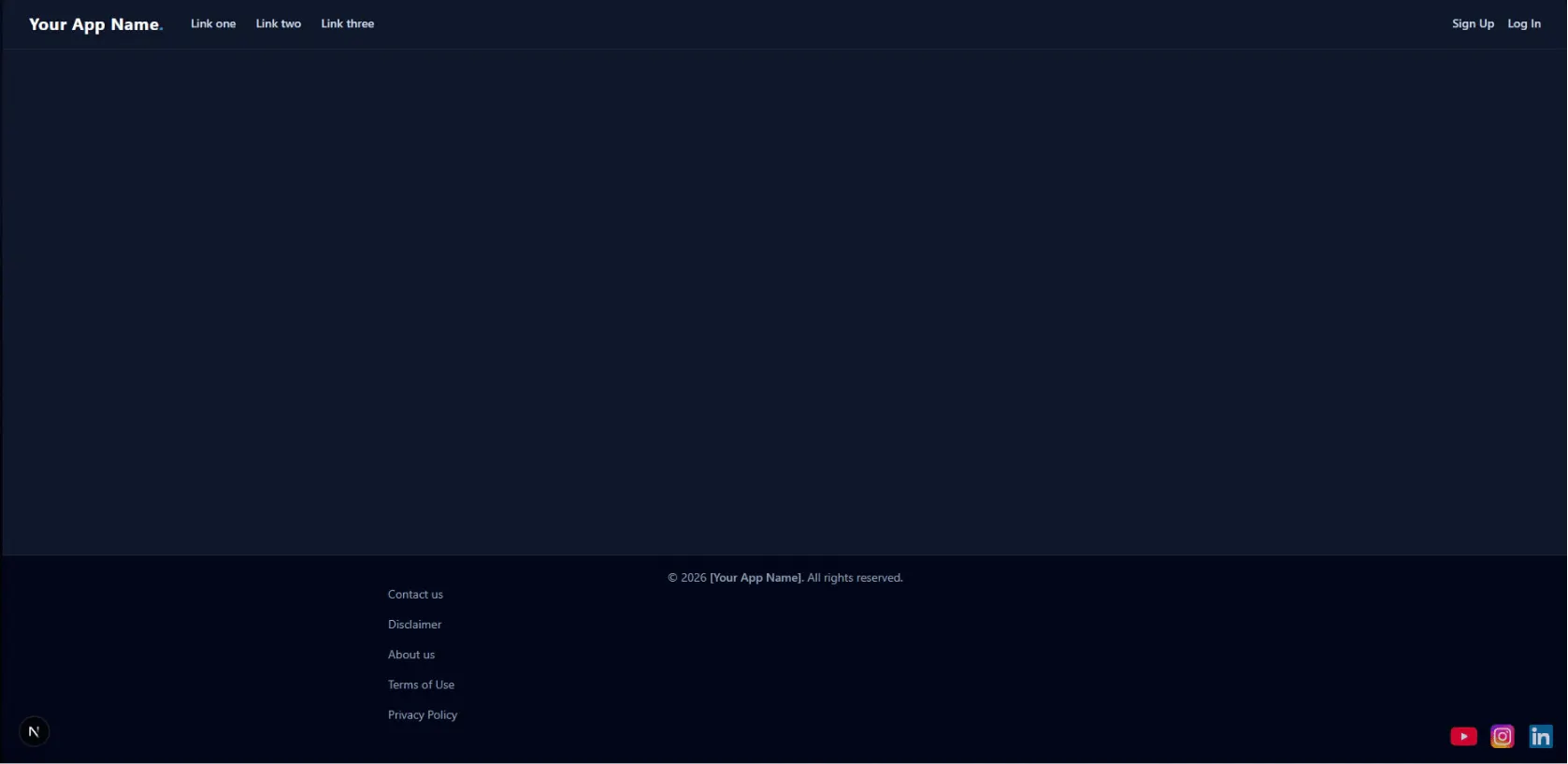Image resolution: width=1568 pixels, height=764 pixels.
Task: Open Link three in navbar
Action: tap(348, 24)
